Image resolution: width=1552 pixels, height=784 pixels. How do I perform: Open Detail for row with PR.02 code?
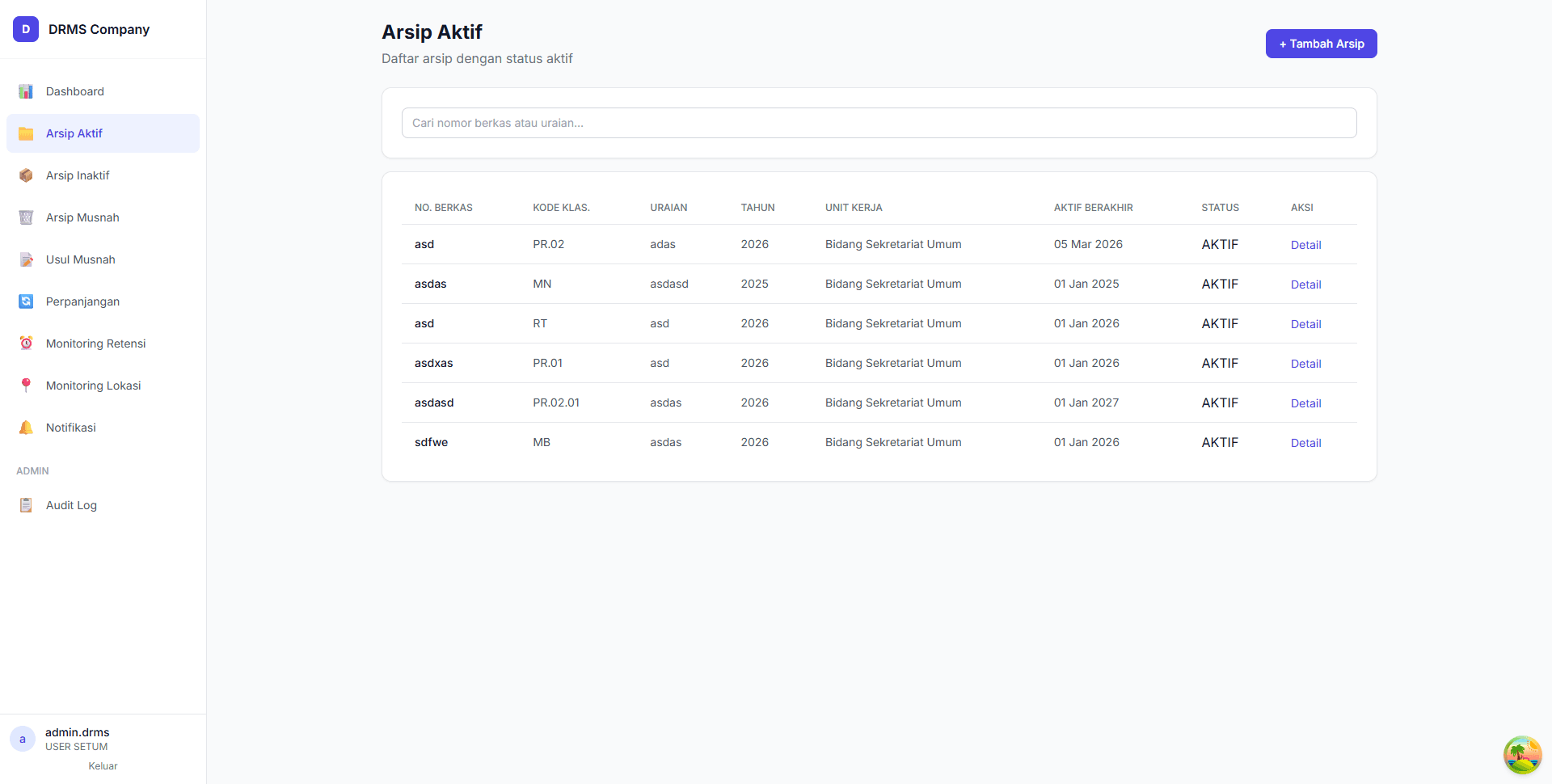pyautogui.click(x=1305, y=245)
